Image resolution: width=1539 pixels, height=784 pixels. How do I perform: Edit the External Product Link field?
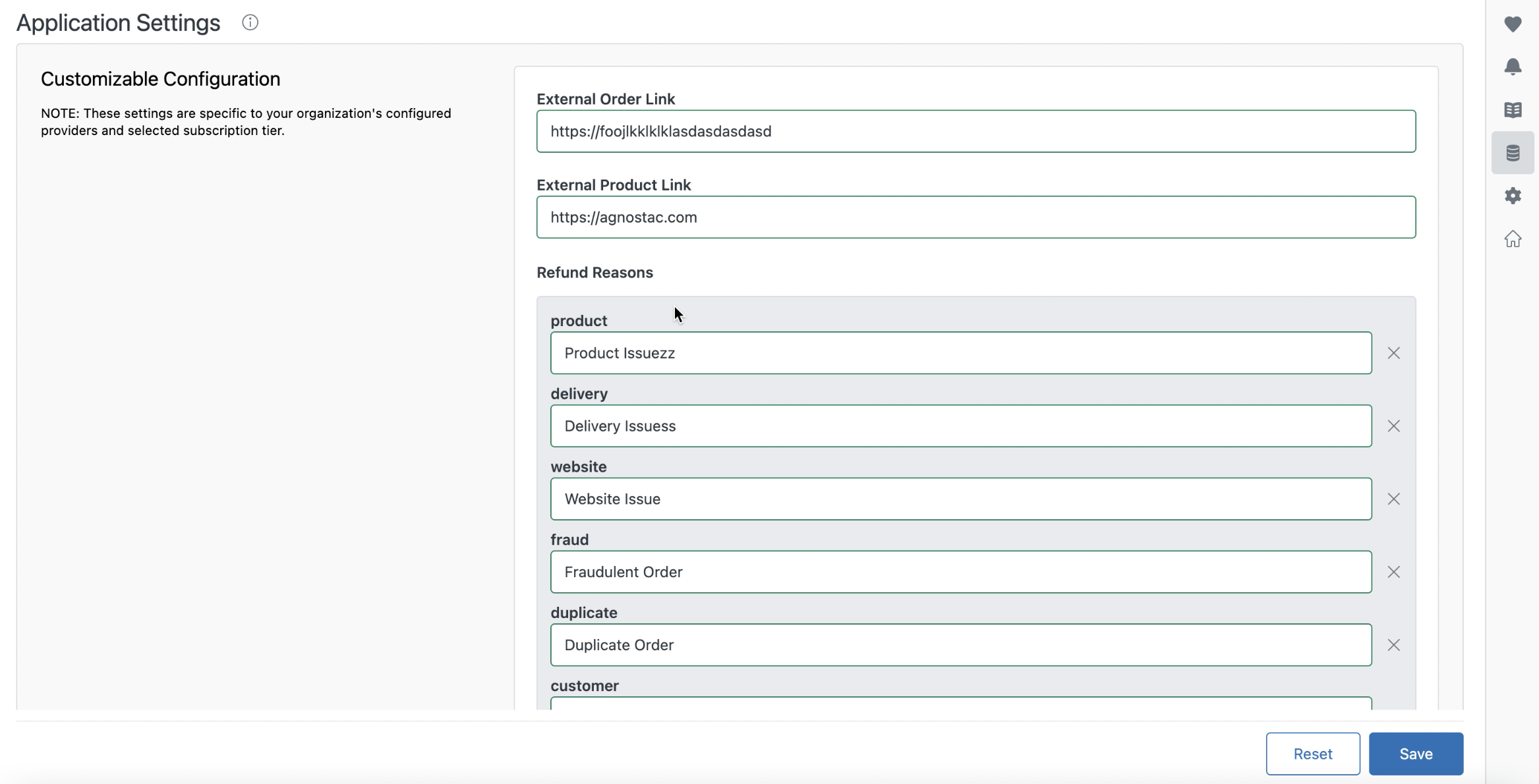tap(975, 217)
